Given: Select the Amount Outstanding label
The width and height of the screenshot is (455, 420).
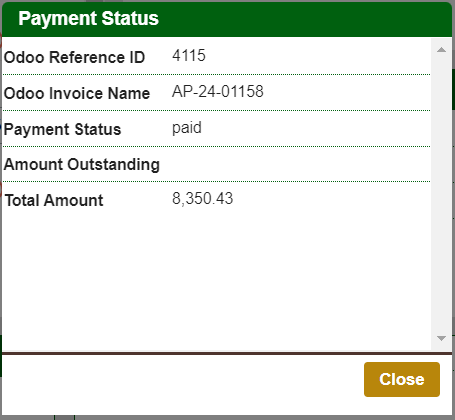Looking at the screenshot, I should (x=82, y=165).
